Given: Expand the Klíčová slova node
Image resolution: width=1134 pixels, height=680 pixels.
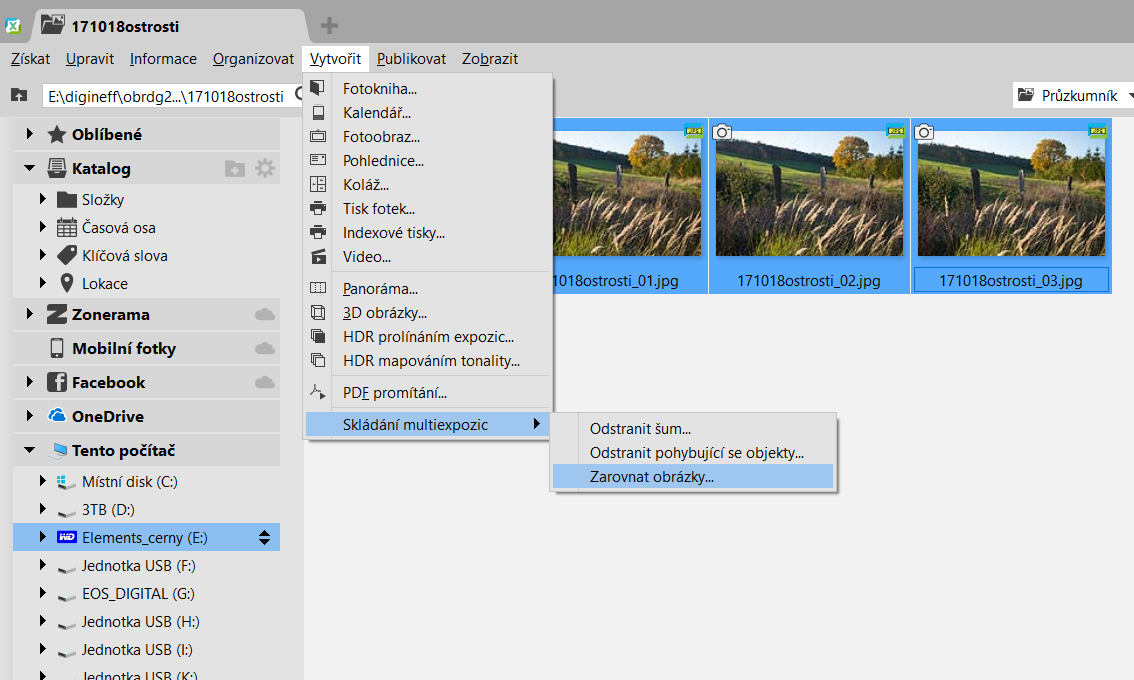Looking at the screenshot, I should (43, 255).
